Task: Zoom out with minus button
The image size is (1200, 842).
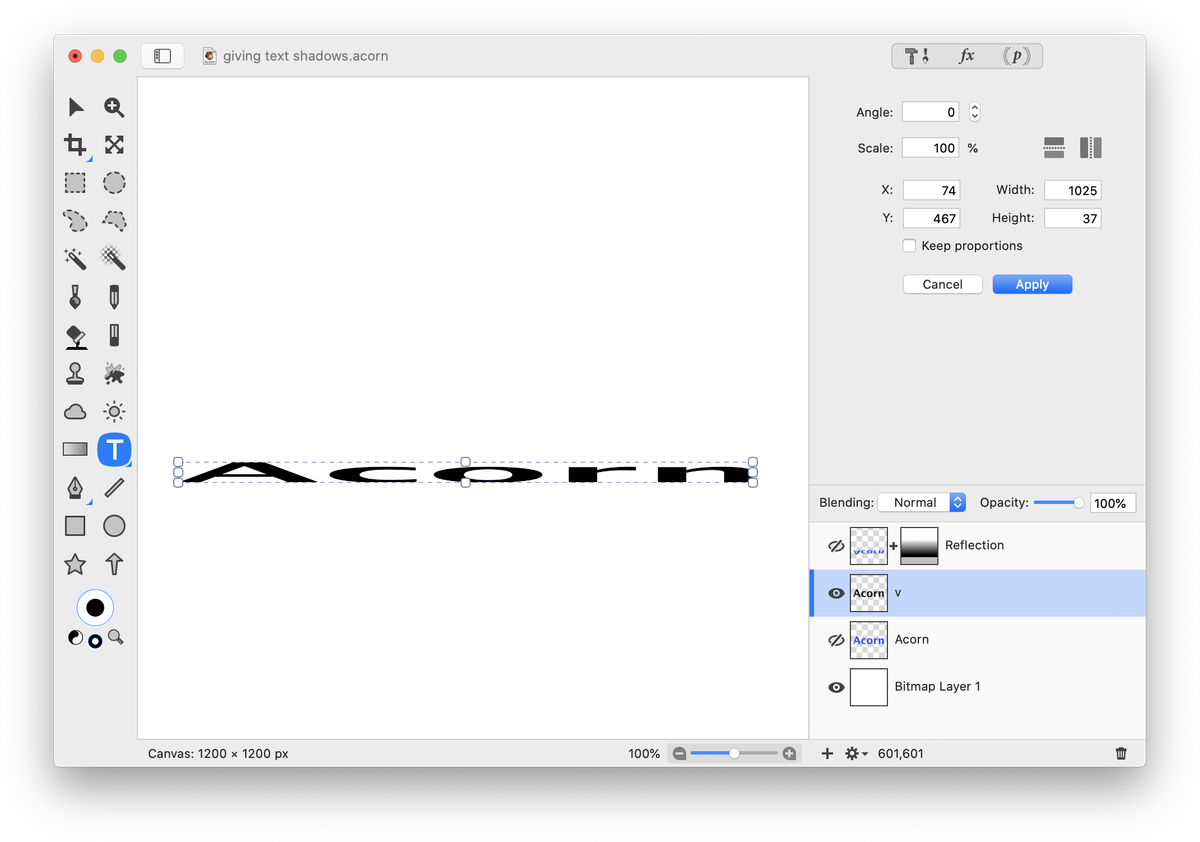Action: 680,753
